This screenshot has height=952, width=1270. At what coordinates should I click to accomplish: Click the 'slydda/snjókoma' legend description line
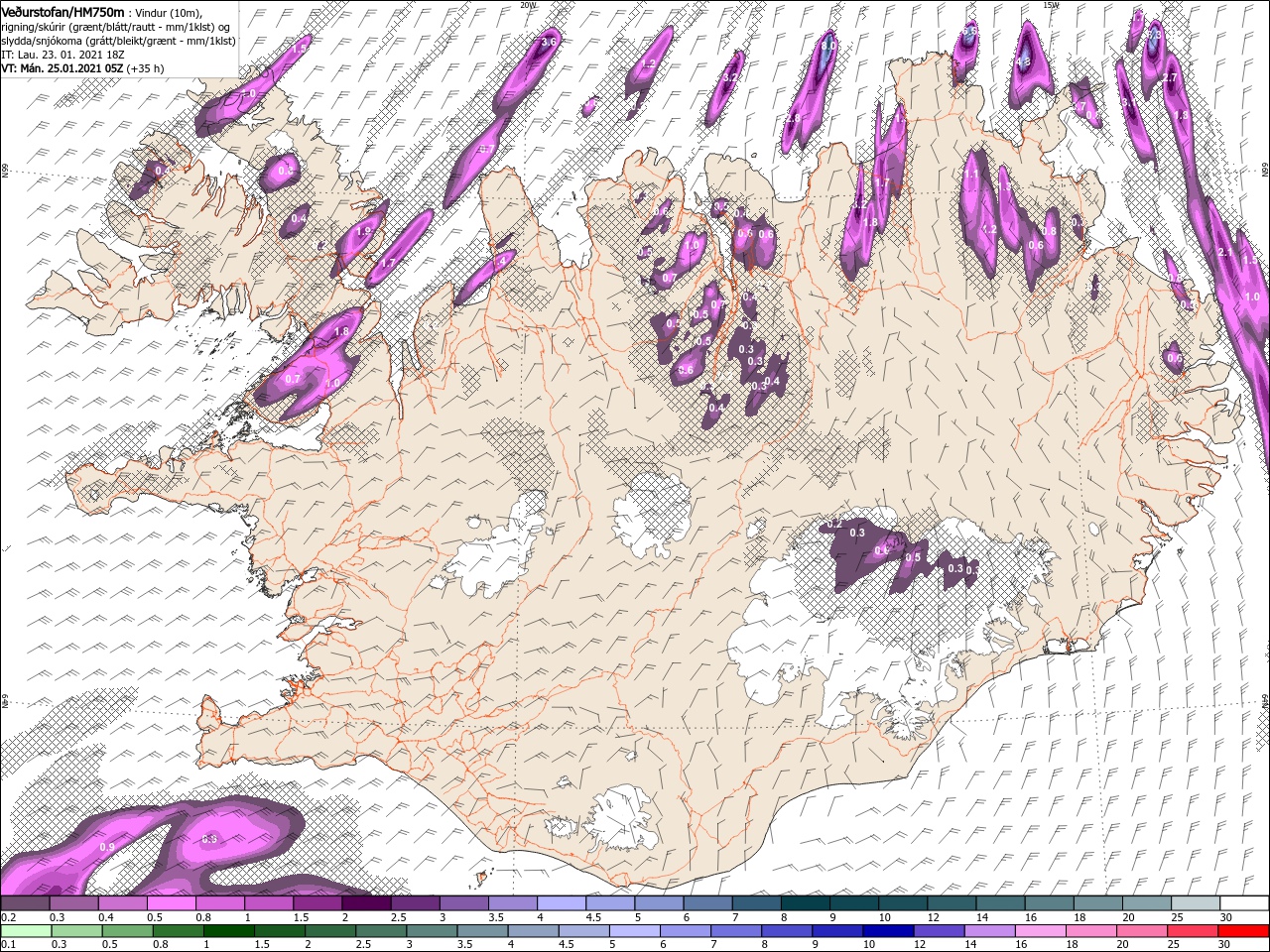tap(118, 41)
